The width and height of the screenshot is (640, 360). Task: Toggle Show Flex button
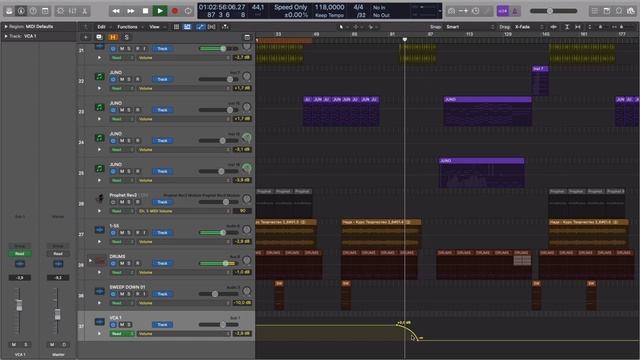coord(211,27)
